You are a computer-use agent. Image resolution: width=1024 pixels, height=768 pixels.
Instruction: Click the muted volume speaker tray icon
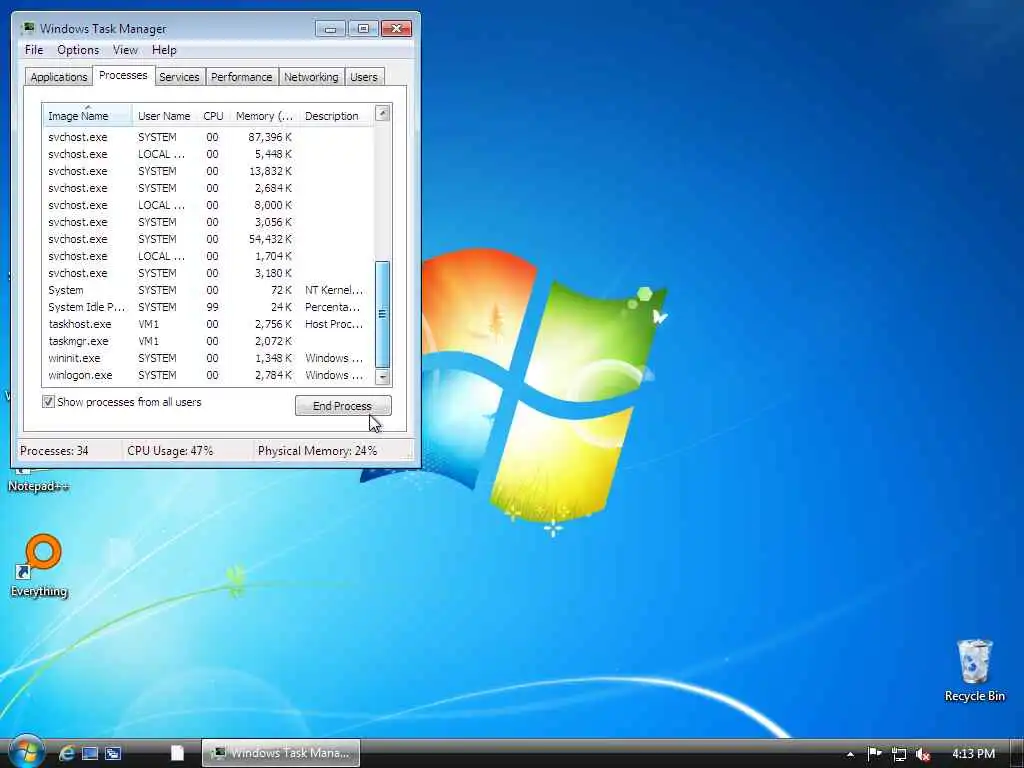tap(923, 754)
